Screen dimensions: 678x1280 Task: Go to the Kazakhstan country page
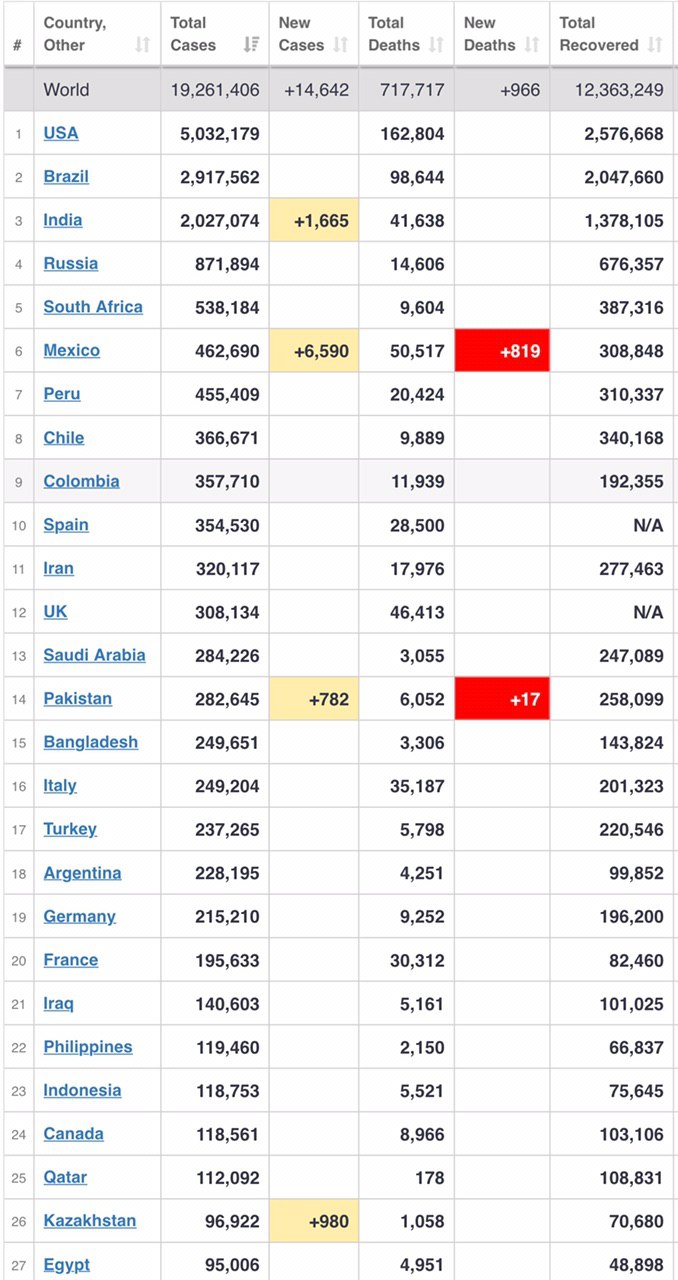(x=90, y=1221)
